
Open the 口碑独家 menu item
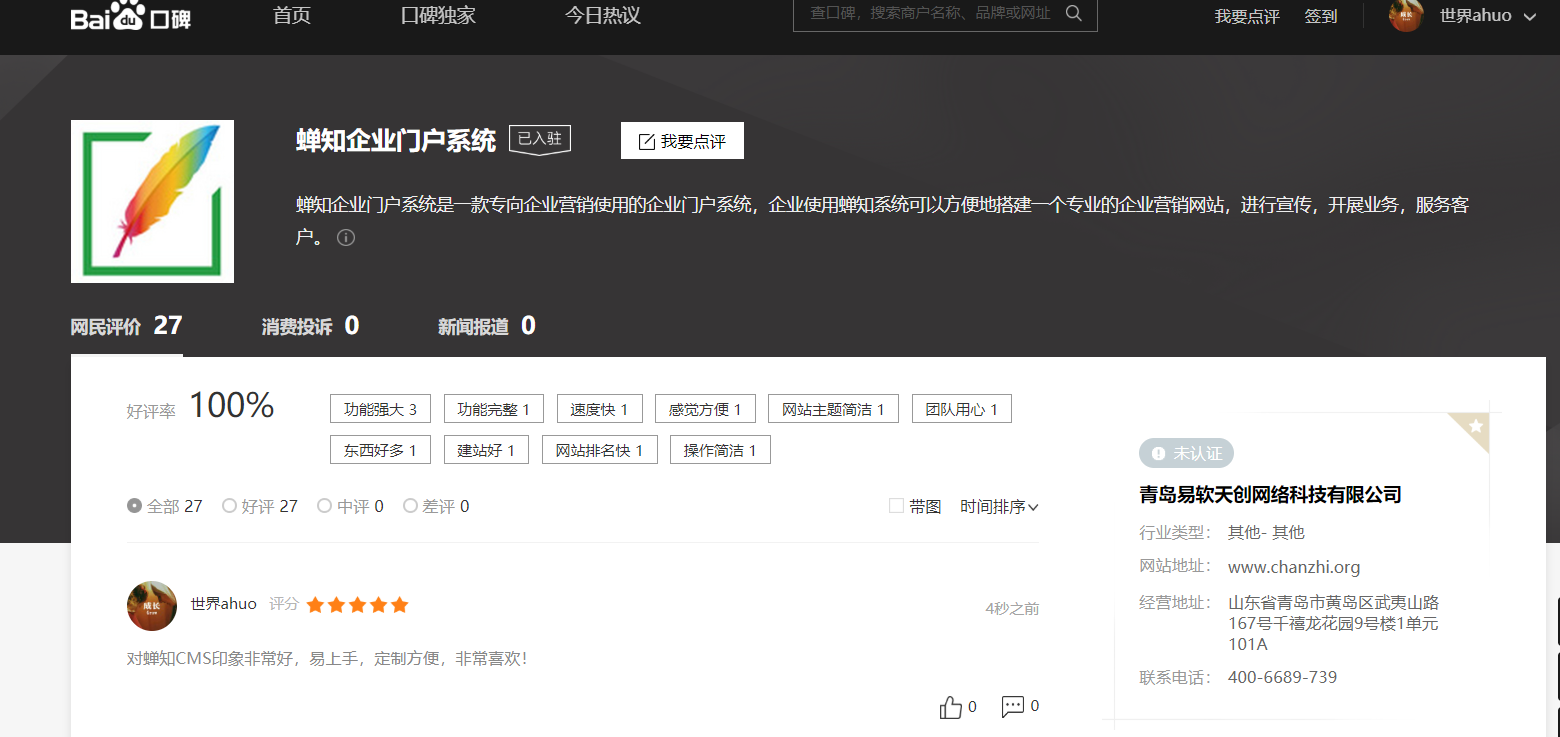click(x=438, y=16)
